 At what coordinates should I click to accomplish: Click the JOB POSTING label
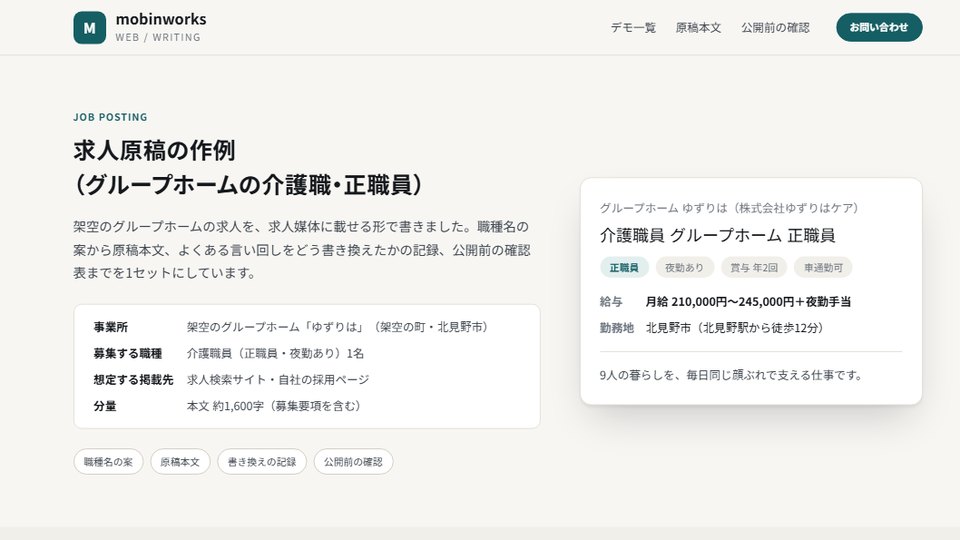[110, 117]
